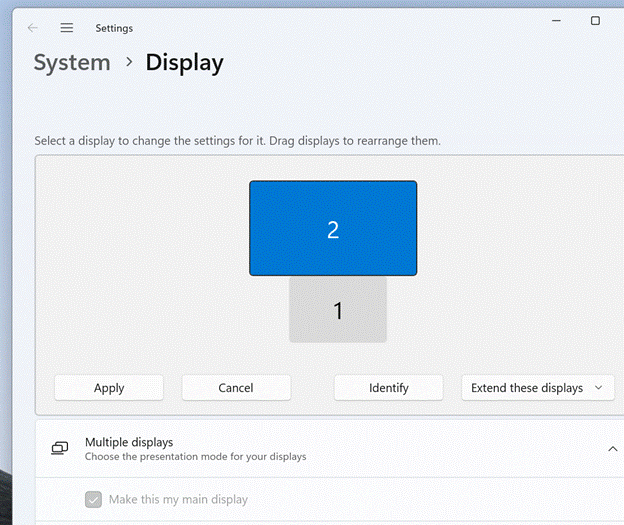
Task: Collapse the Multiple displays section
Action: [612, 449]
